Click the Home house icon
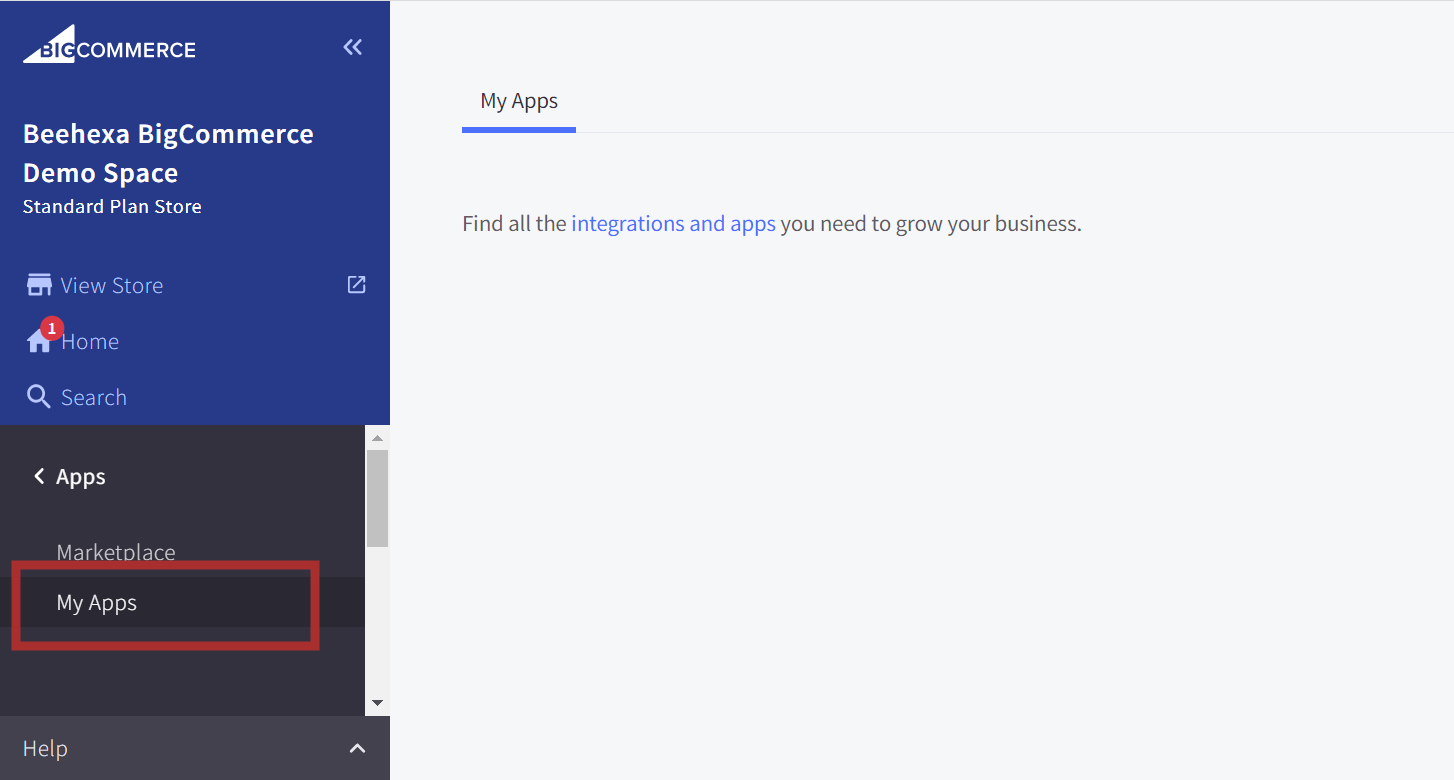1454x780 pixels. coord(39,342)
